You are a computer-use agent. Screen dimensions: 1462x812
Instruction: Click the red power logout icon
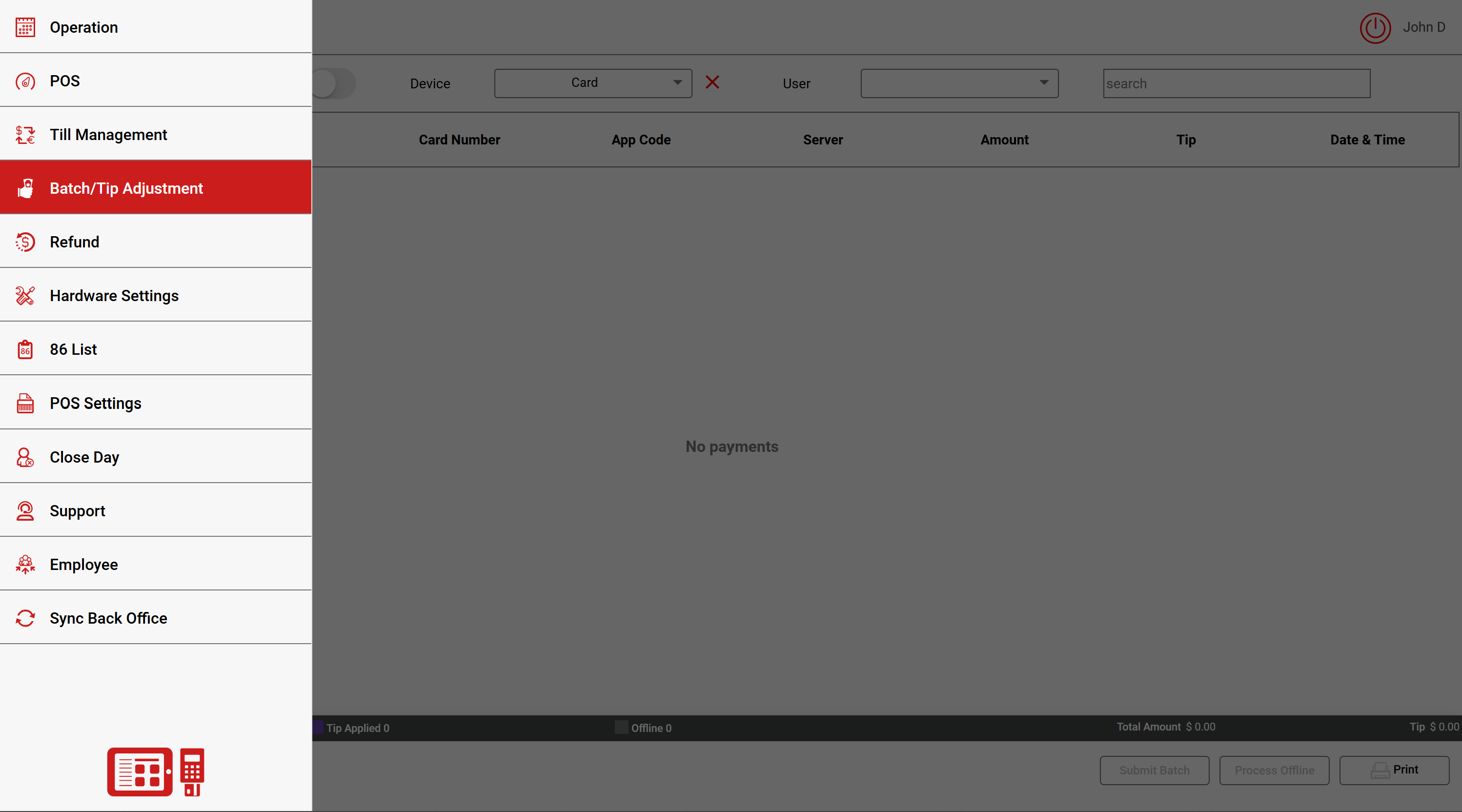pyautogui.click(x=1375, y=28)
